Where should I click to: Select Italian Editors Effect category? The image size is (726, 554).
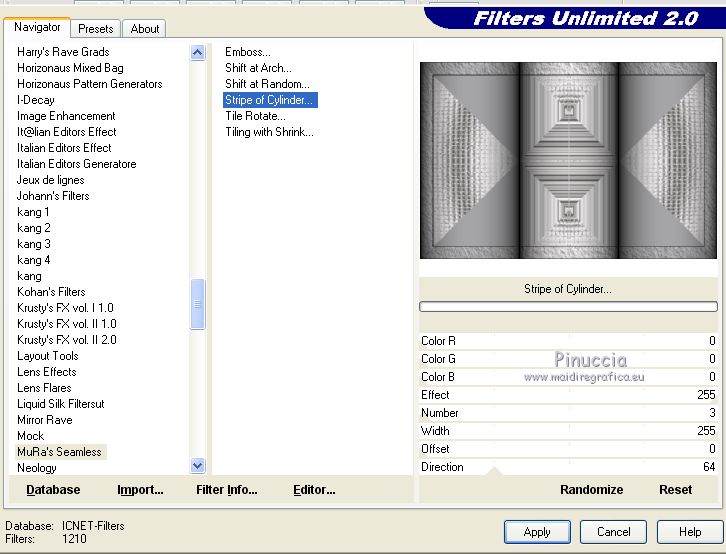[64, 148]
